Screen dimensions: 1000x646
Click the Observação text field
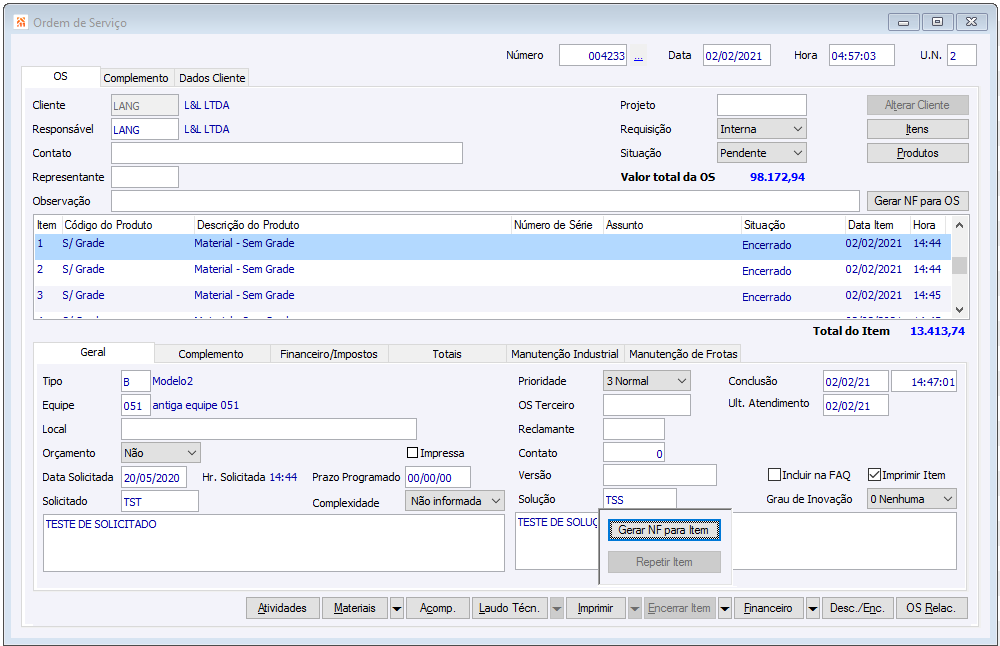point(485,201)
